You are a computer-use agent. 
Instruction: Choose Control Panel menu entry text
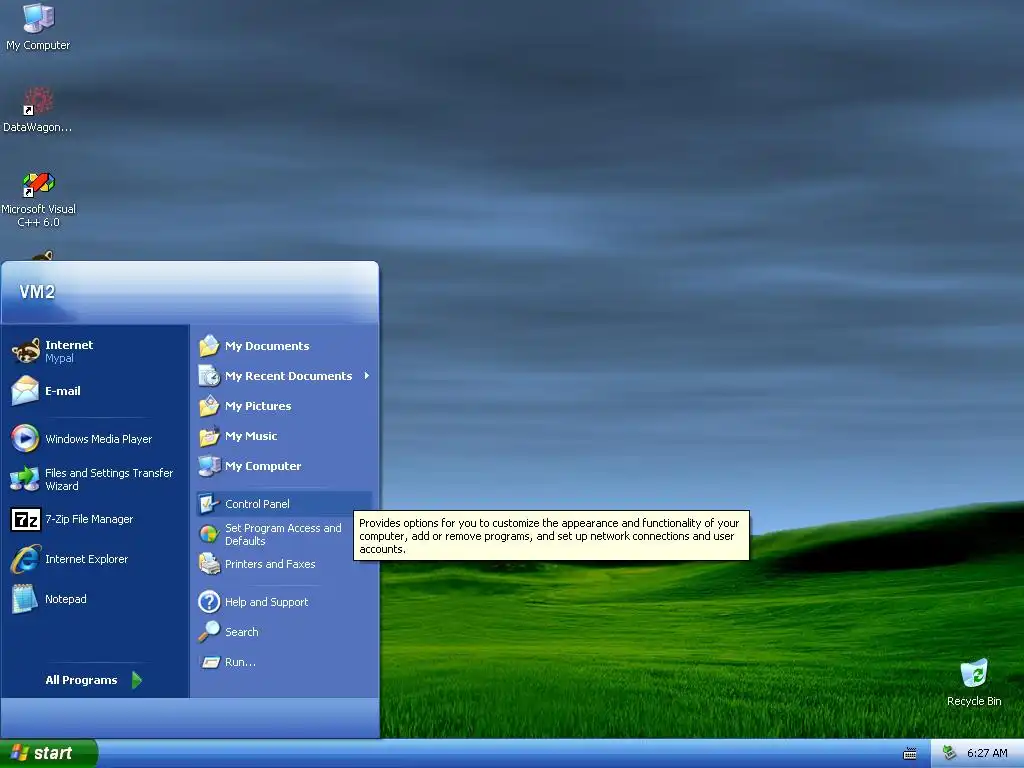pyautogui.click(x=257, y=504)
